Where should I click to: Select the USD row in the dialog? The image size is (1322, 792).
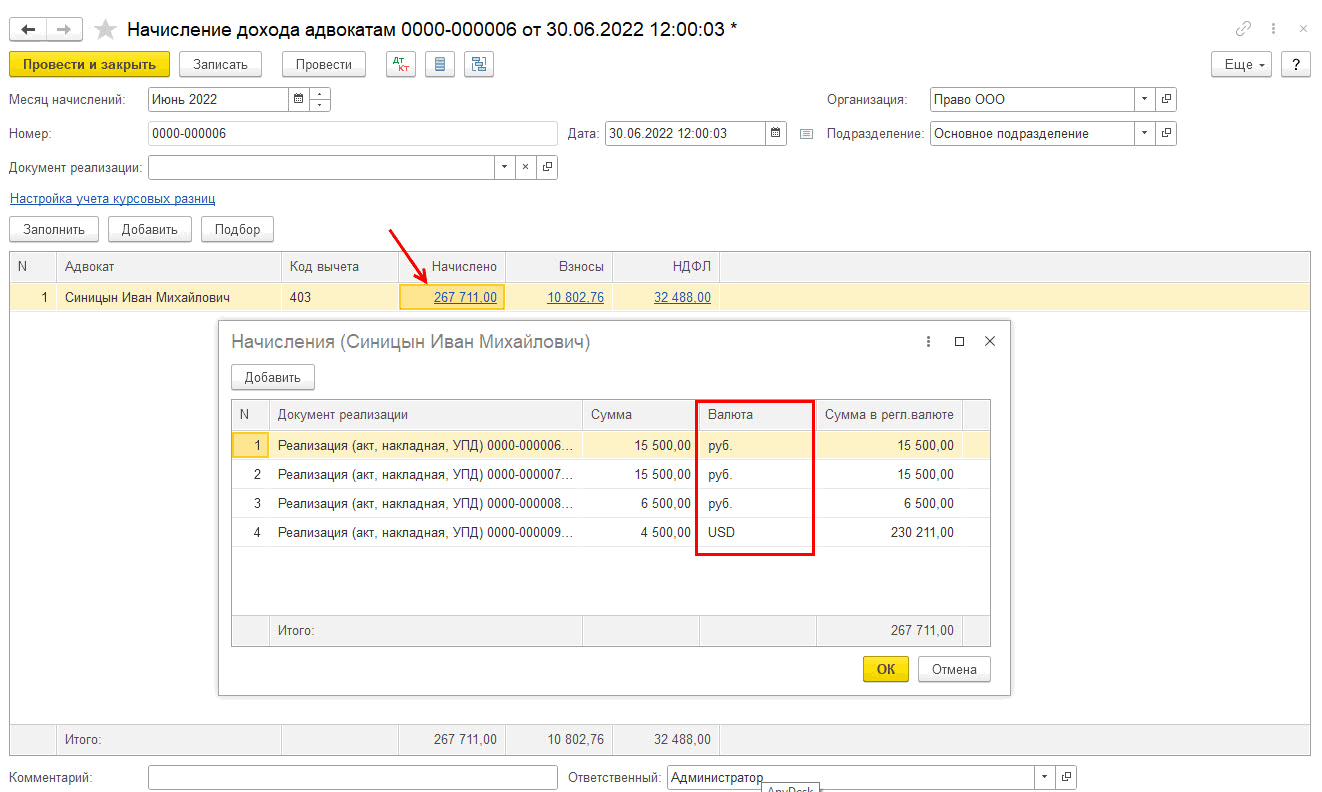pyautogui.click(x=720, y=533)
